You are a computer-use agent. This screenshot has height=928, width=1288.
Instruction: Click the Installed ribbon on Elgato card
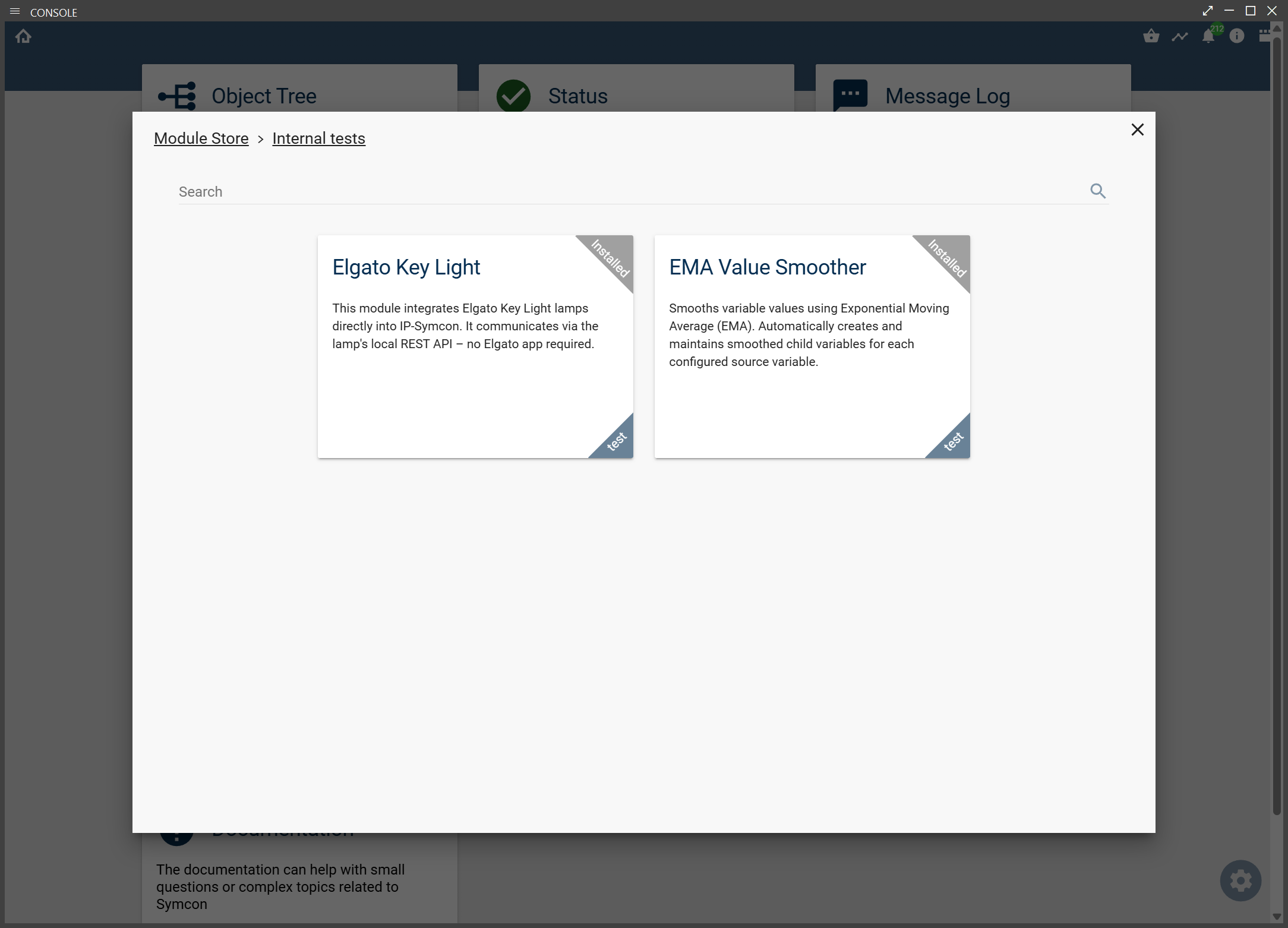pos(611,257)
